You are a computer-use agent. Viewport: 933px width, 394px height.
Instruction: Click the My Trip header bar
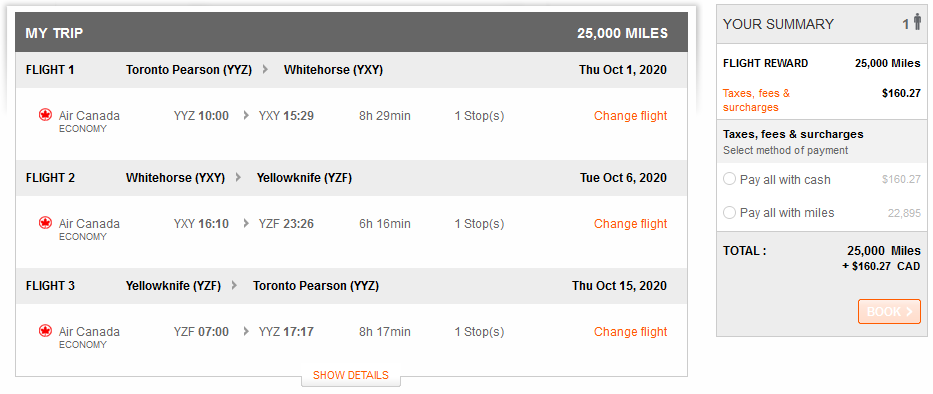[351, 33]
